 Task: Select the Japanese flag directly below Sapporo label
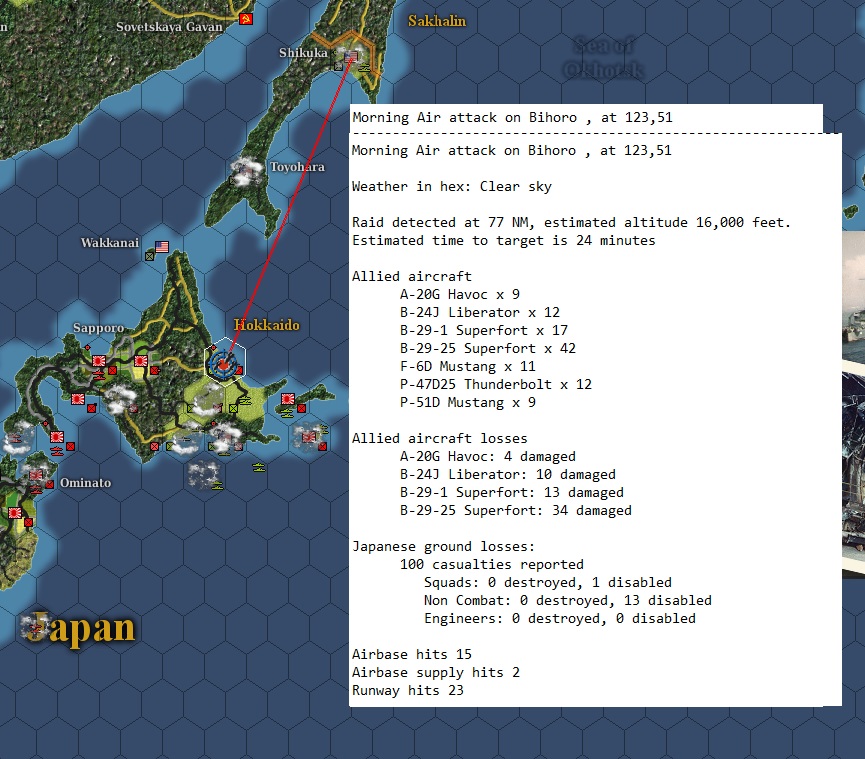click(99, 361)
